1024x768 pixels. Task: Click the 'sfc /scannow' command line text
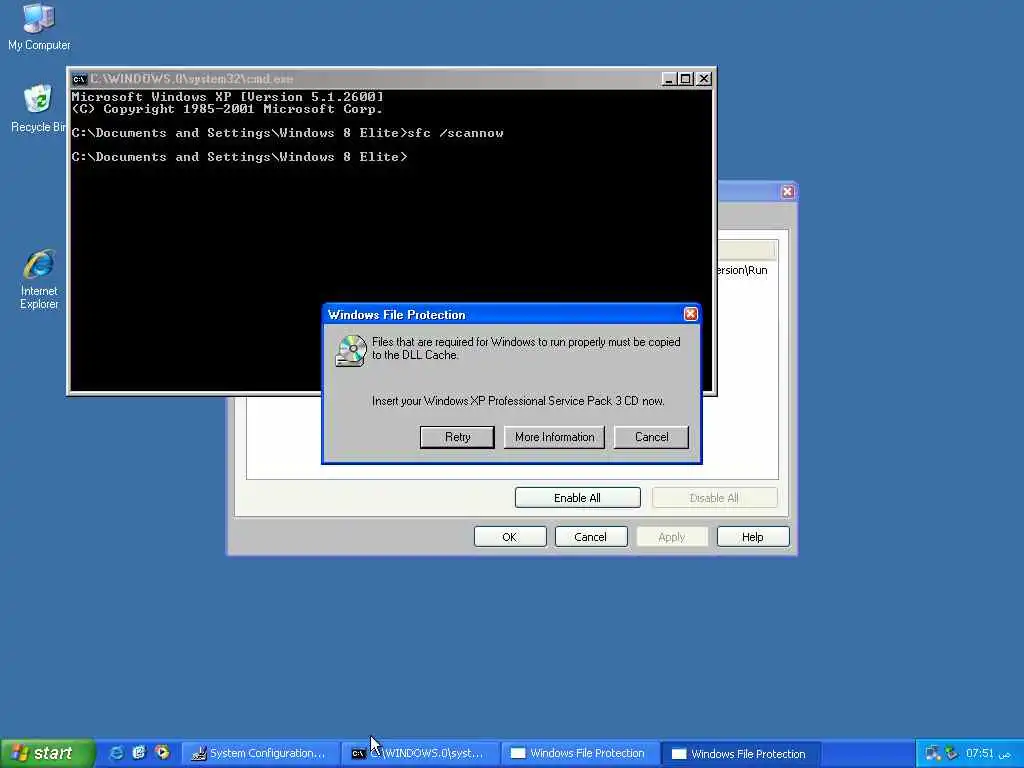(455, 133)
